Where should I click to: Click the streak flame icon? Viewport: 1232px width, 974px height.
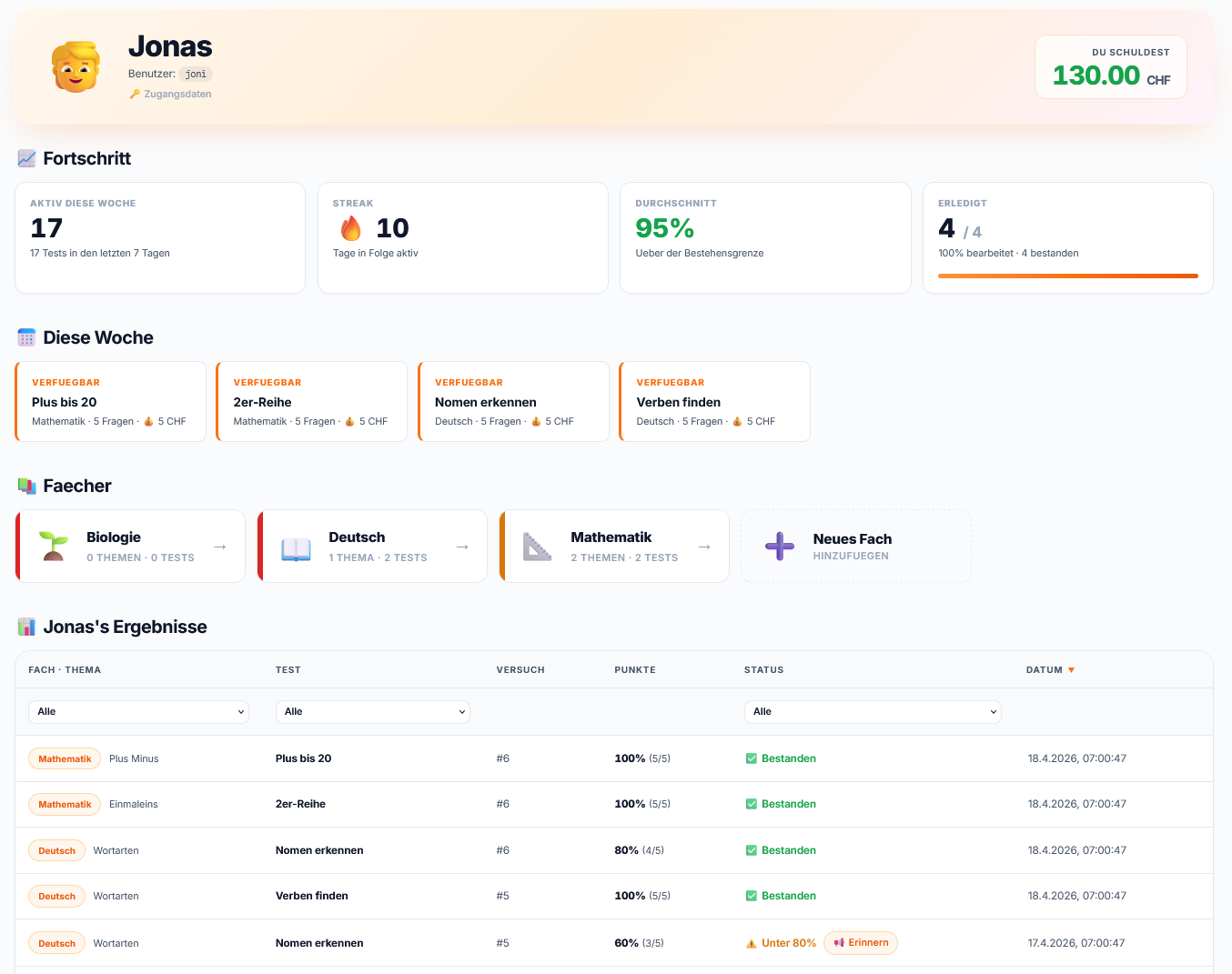[350, 228]
